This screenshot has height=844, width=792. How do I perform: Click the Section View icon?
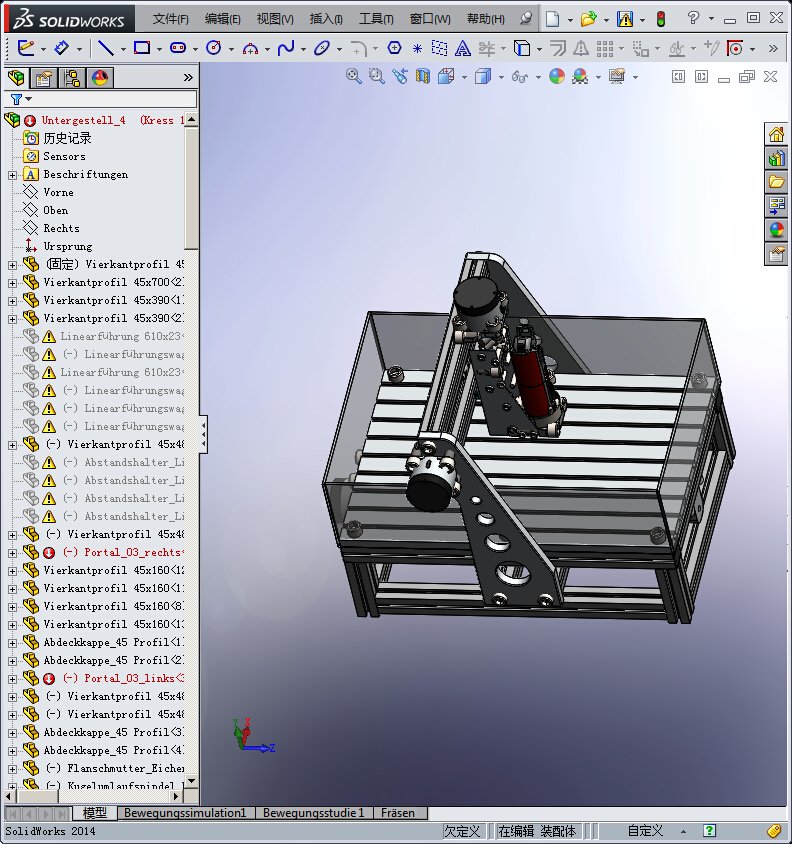click(423, 76)
